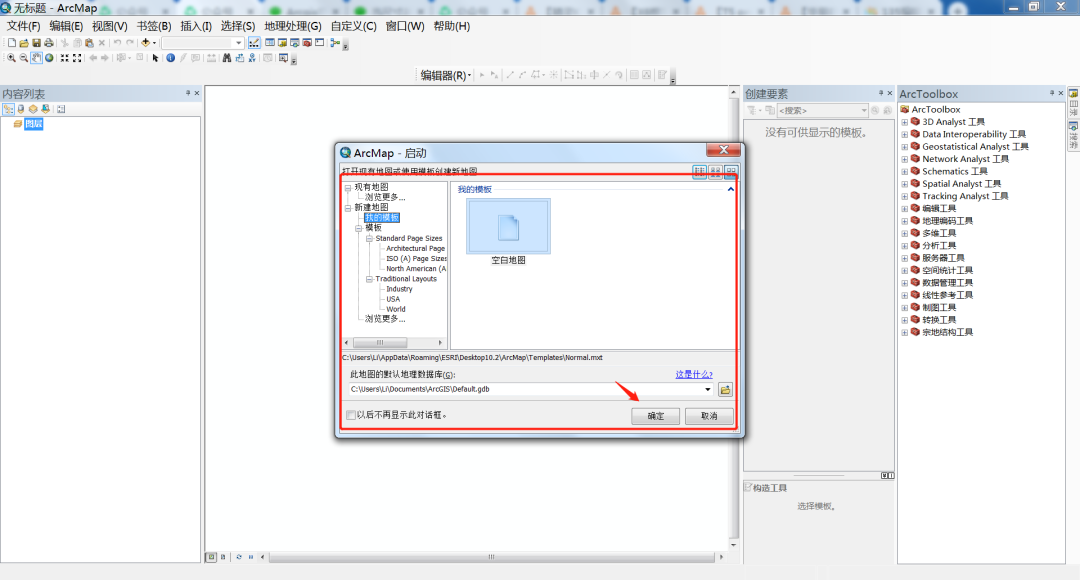Screen dimensions: 1080x580
Task: Click the Save map toolbar icon
Action: click(x=37, y=43)
